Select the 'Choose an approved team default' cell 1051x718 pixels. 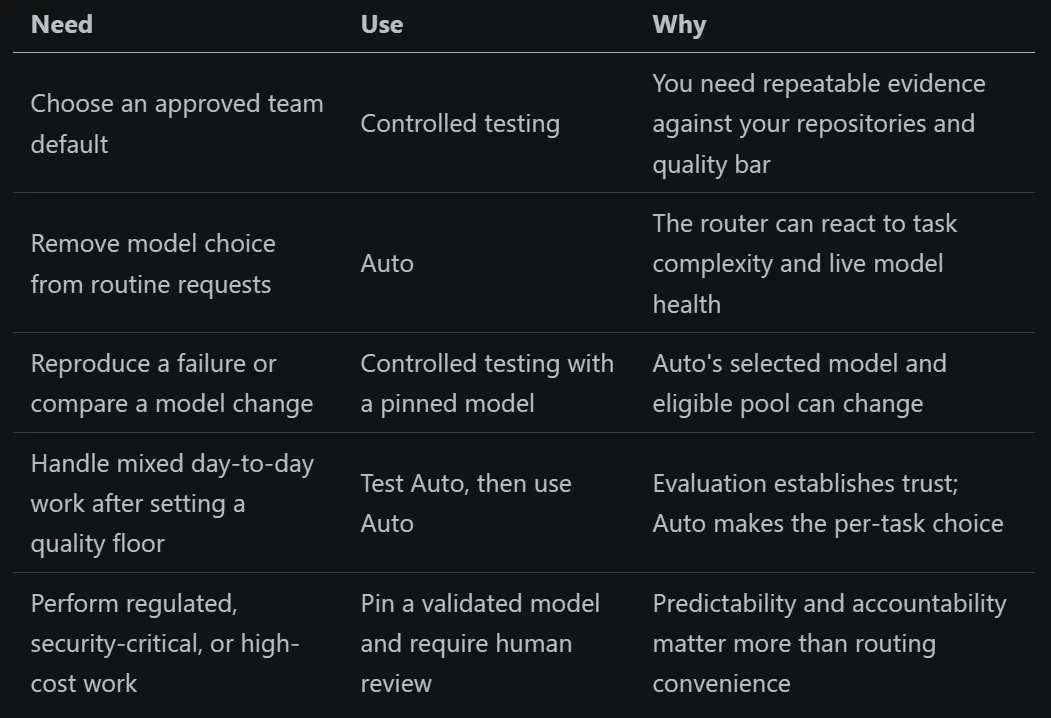(x=177, y=123)
